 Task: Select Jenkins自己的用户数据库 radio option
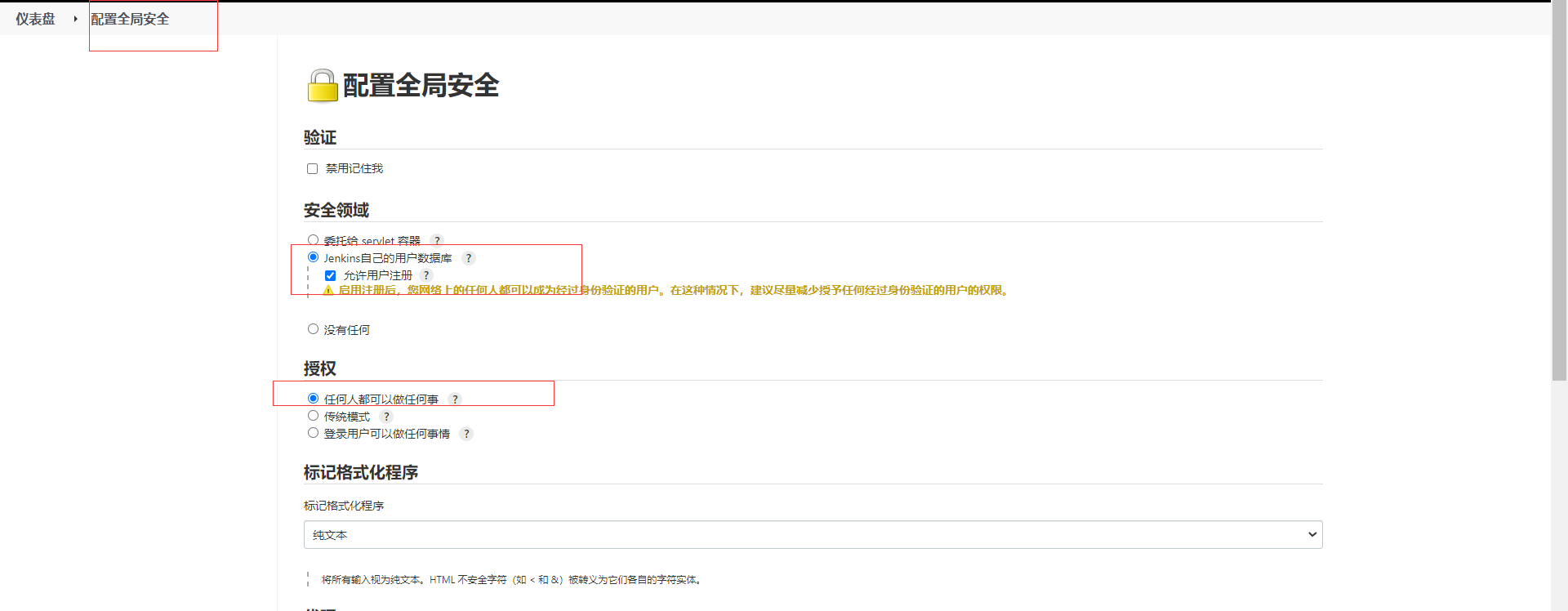click(x=313, y=257)
